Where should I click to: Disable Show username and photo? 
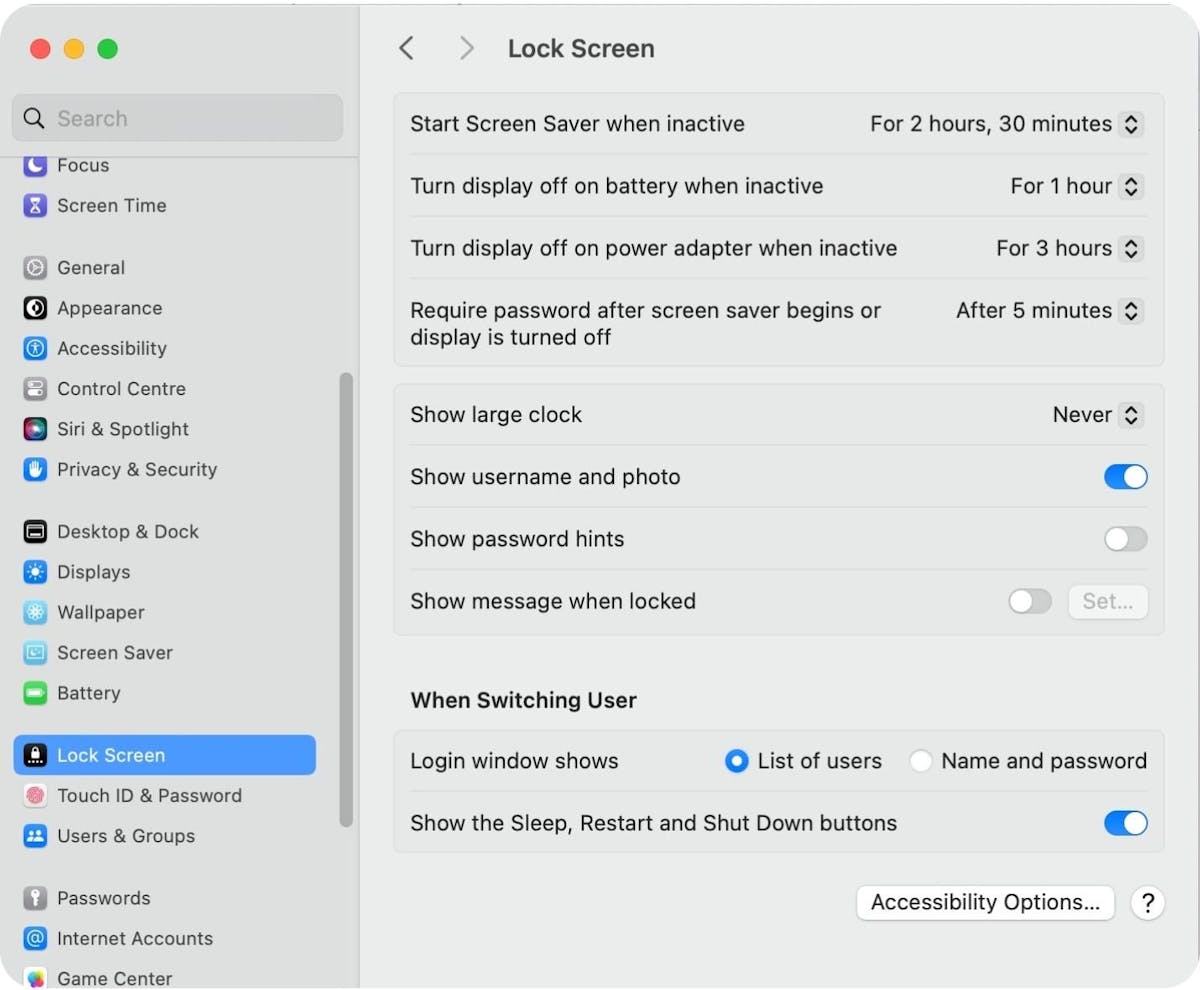(x=1125, y=477)
